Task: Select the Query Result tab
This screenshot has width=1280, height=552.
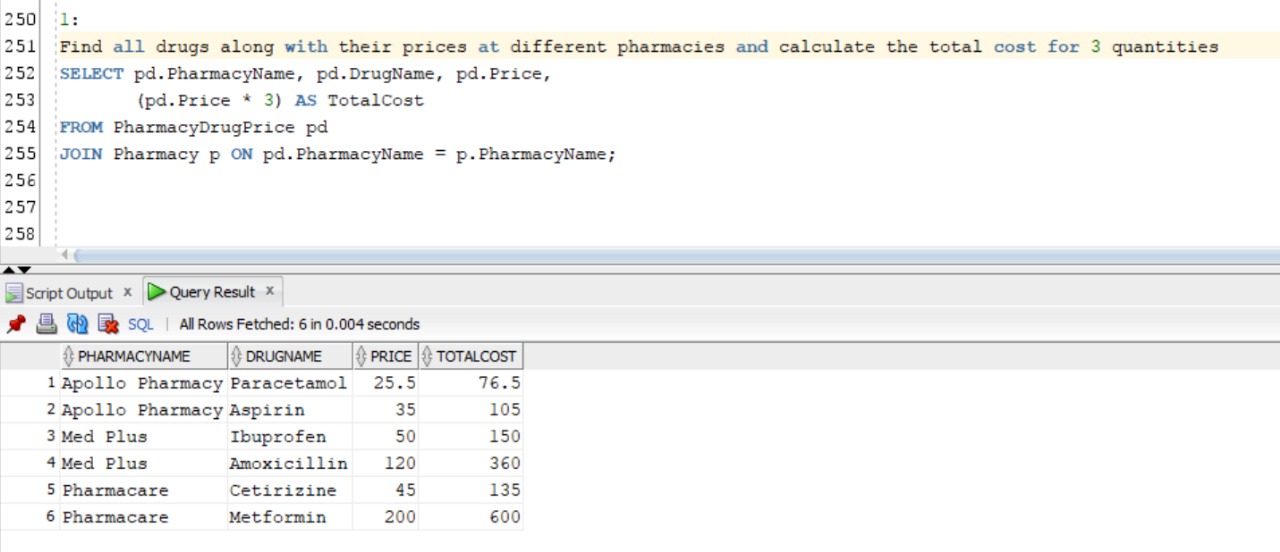Action: [212, 292]
